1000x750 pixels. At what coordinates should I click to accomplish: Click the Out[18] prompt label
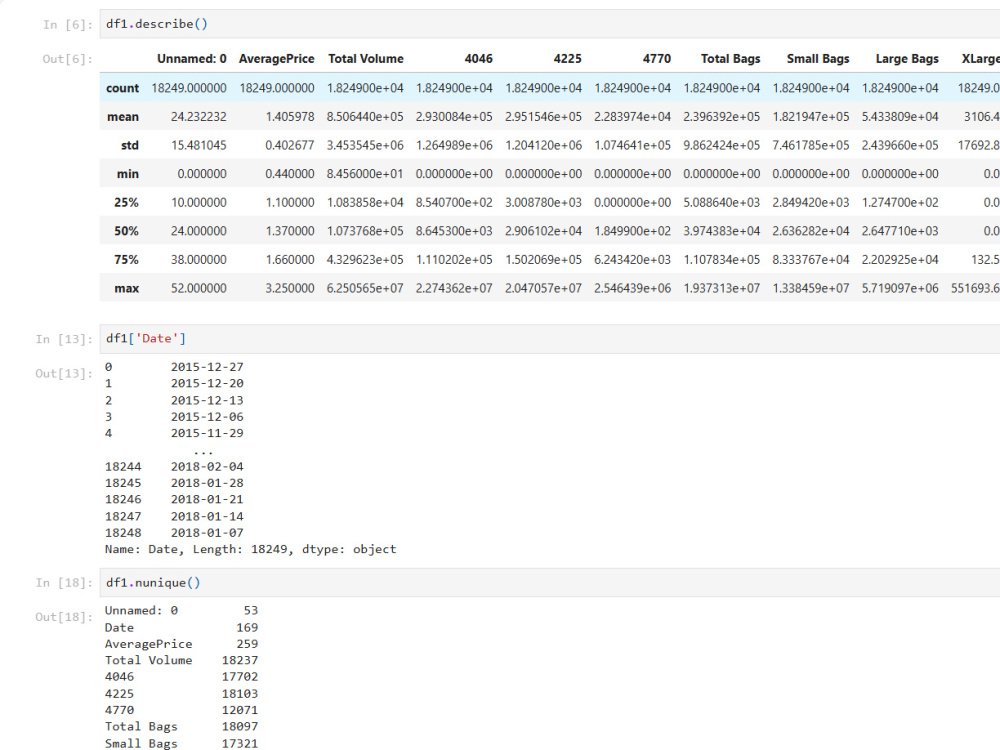click(64, 617)
